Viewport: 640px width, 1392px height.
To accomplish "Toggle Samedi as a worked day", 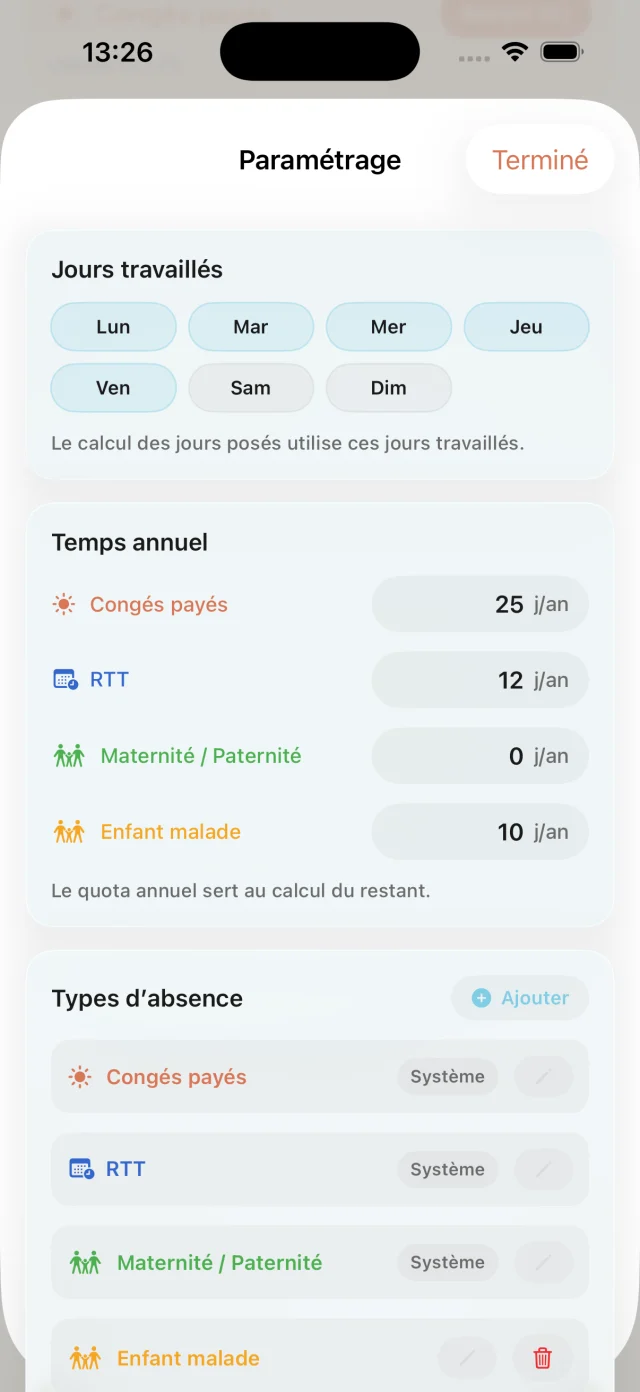I will [251, 387].
